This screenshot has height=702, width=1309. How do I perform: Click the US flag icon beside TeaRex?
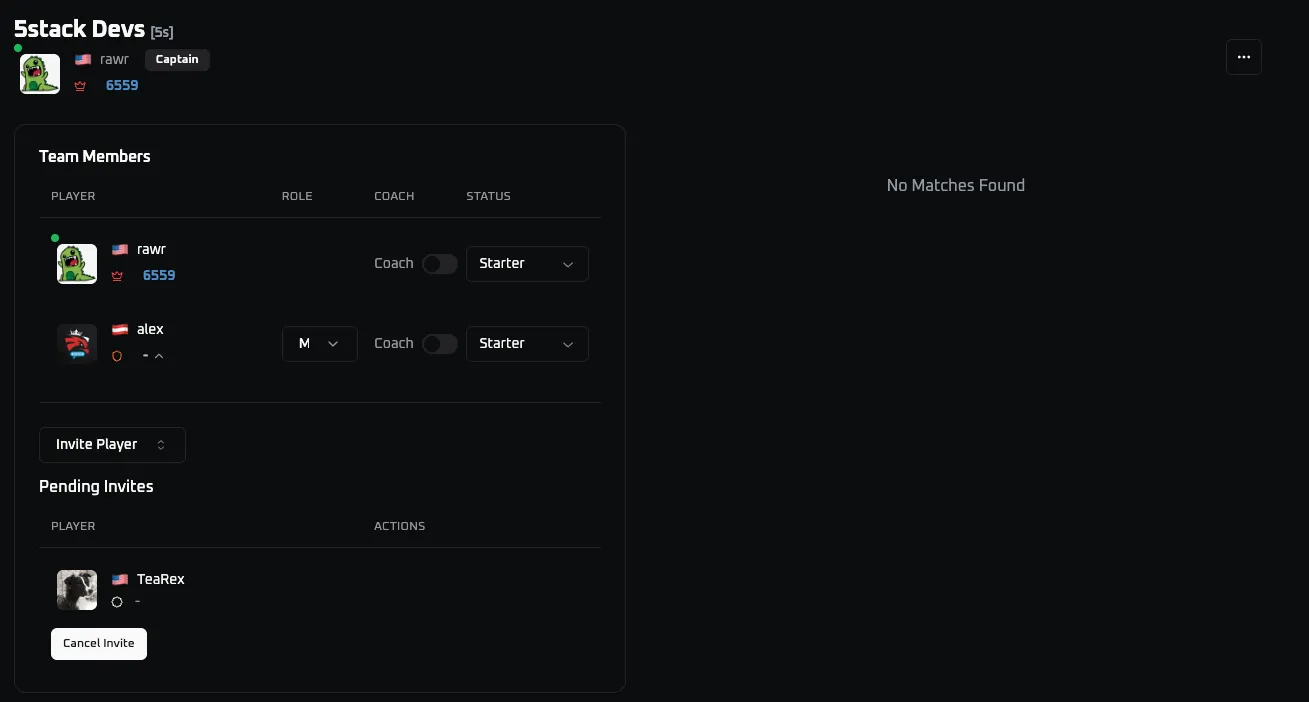coord(120,580)
